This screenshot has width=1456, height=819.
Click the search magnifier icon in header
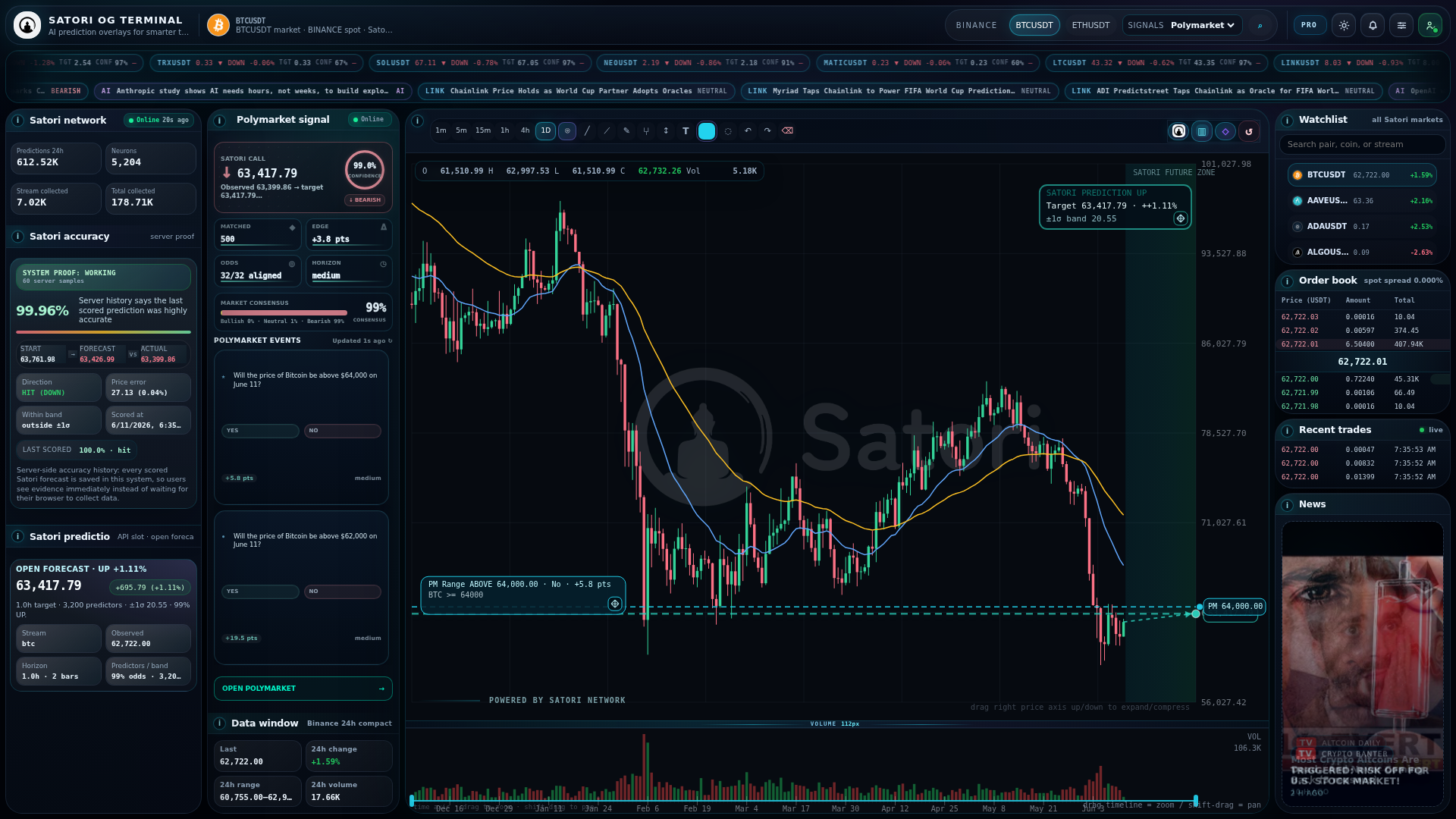[x=1260, y=25]
